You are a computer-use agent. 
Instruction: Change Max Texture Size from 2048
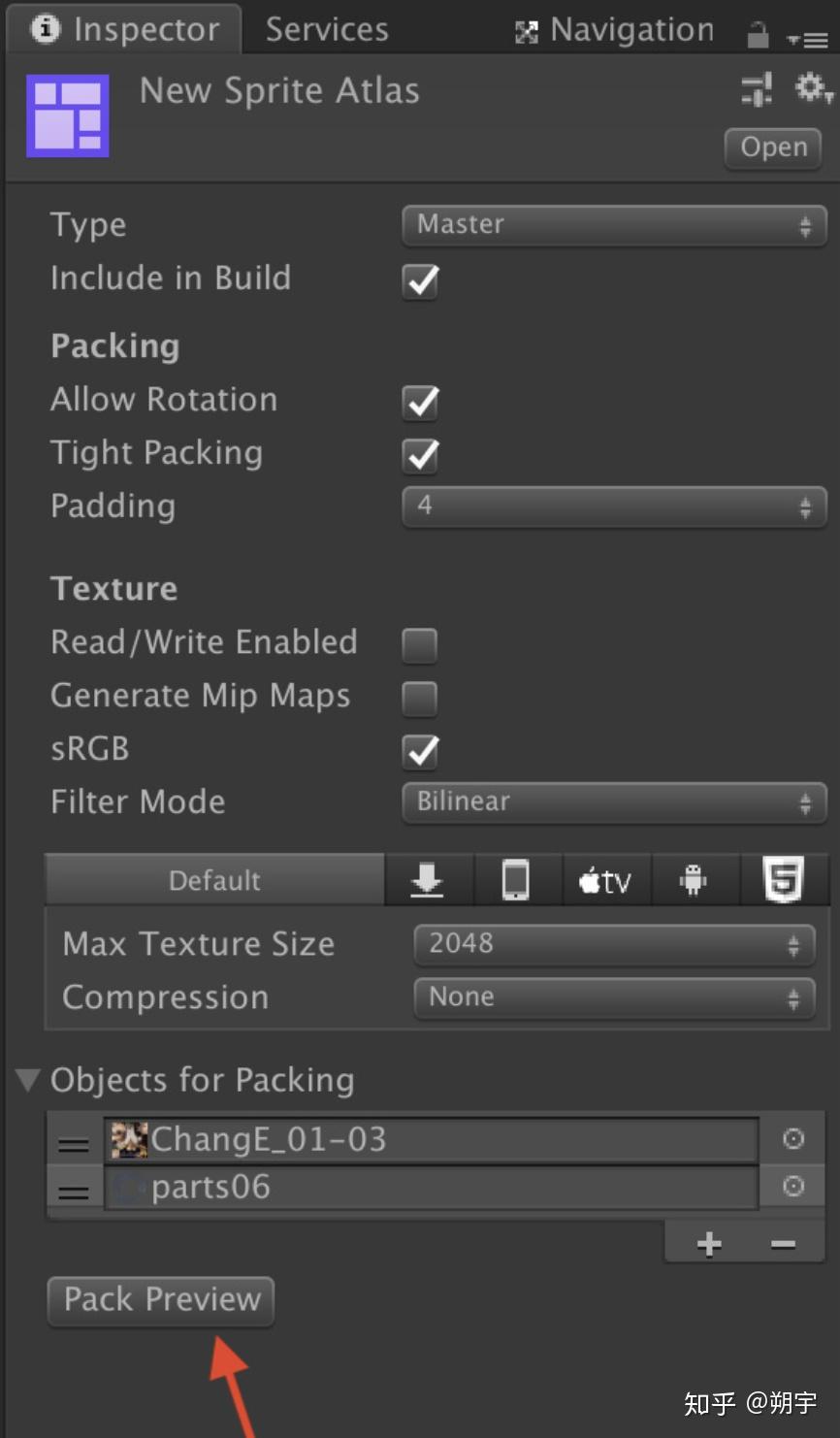pyautogui.click(x=613, y=943)
